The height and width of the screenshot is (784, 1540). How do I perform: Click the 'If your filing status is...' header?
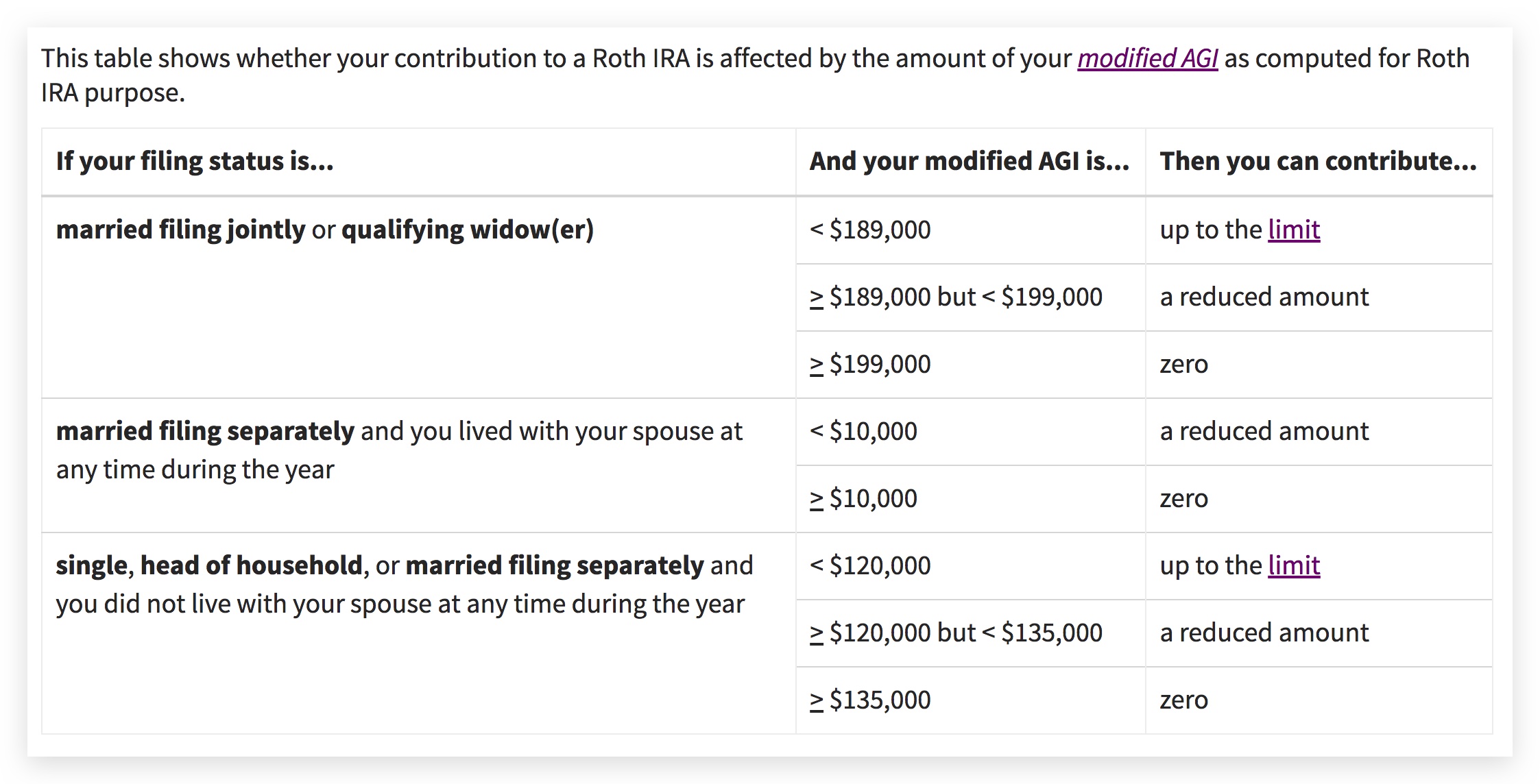pos(195,161)
